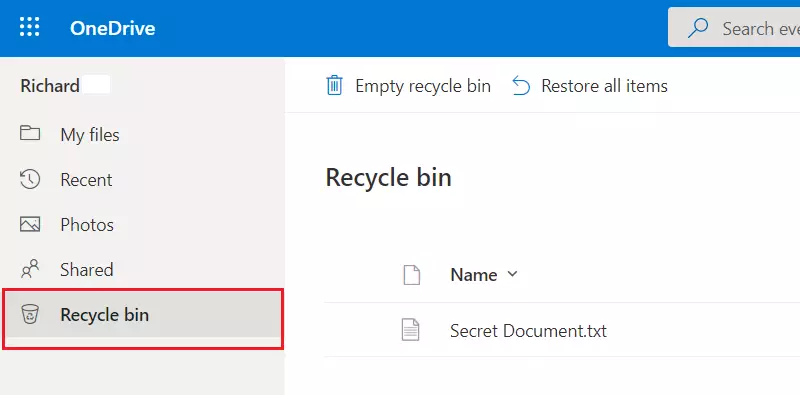Click the Shared people icon

(30, 269)
